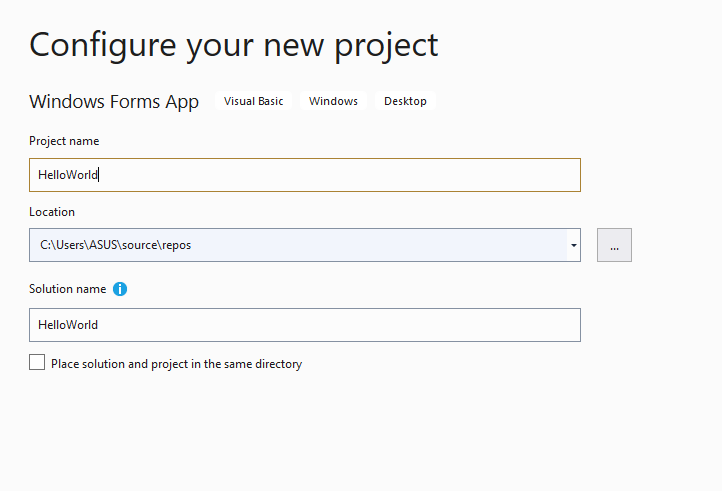Click HelloWorld text in Project name box

click(68, 175)
